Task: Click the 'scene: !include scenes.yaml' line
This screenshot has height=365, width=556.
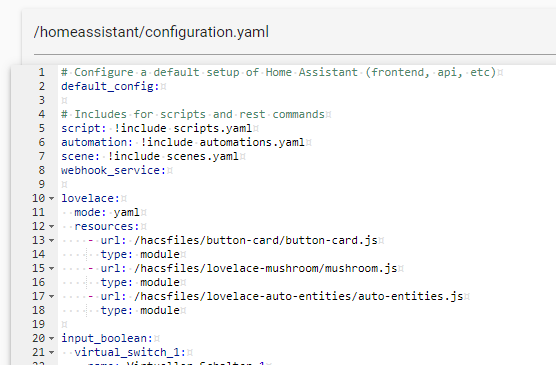Action: [x=150, y=156]
